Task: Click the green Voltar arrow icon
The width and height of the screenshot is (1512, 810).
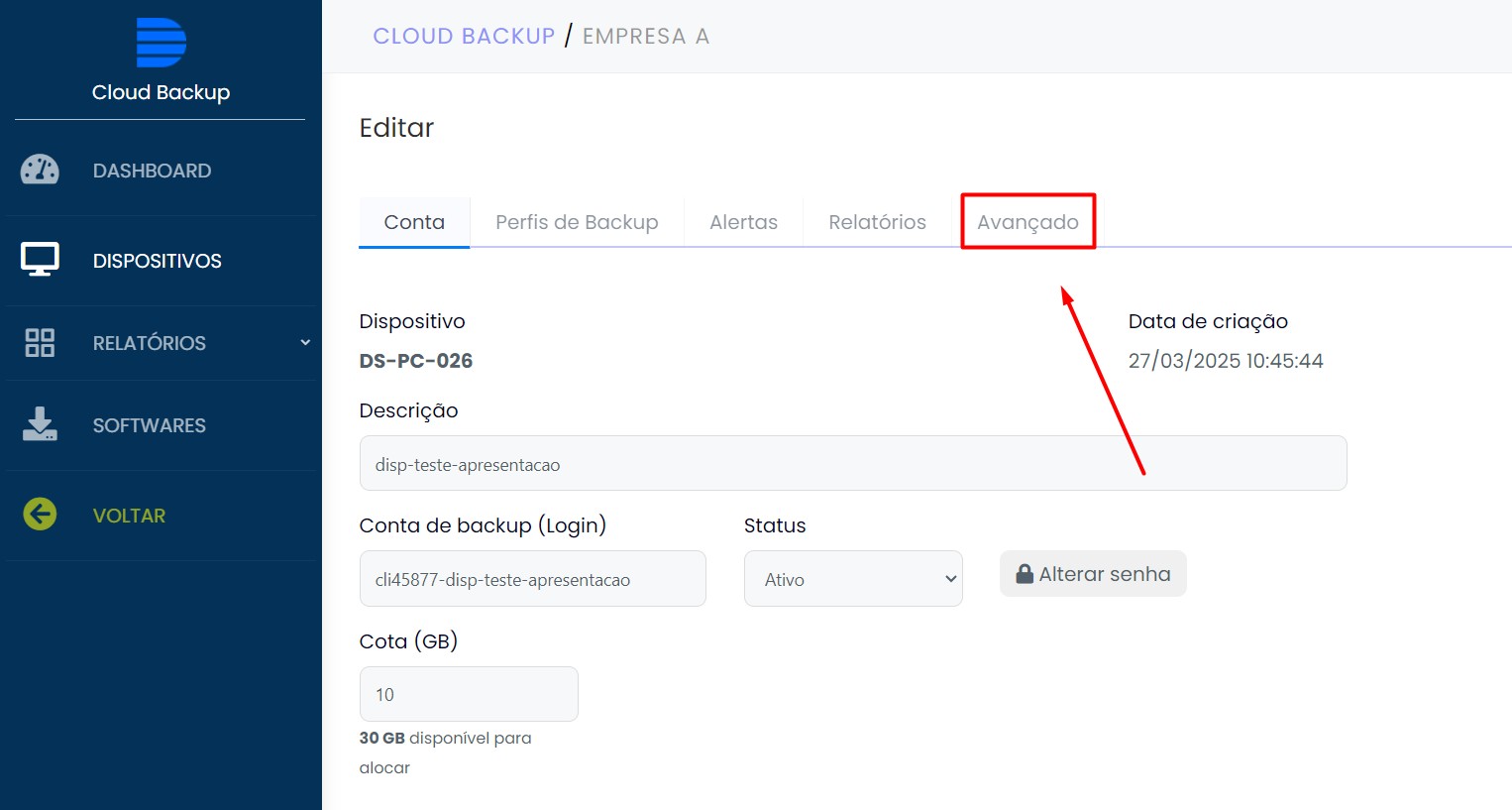Action: [40, 515]
